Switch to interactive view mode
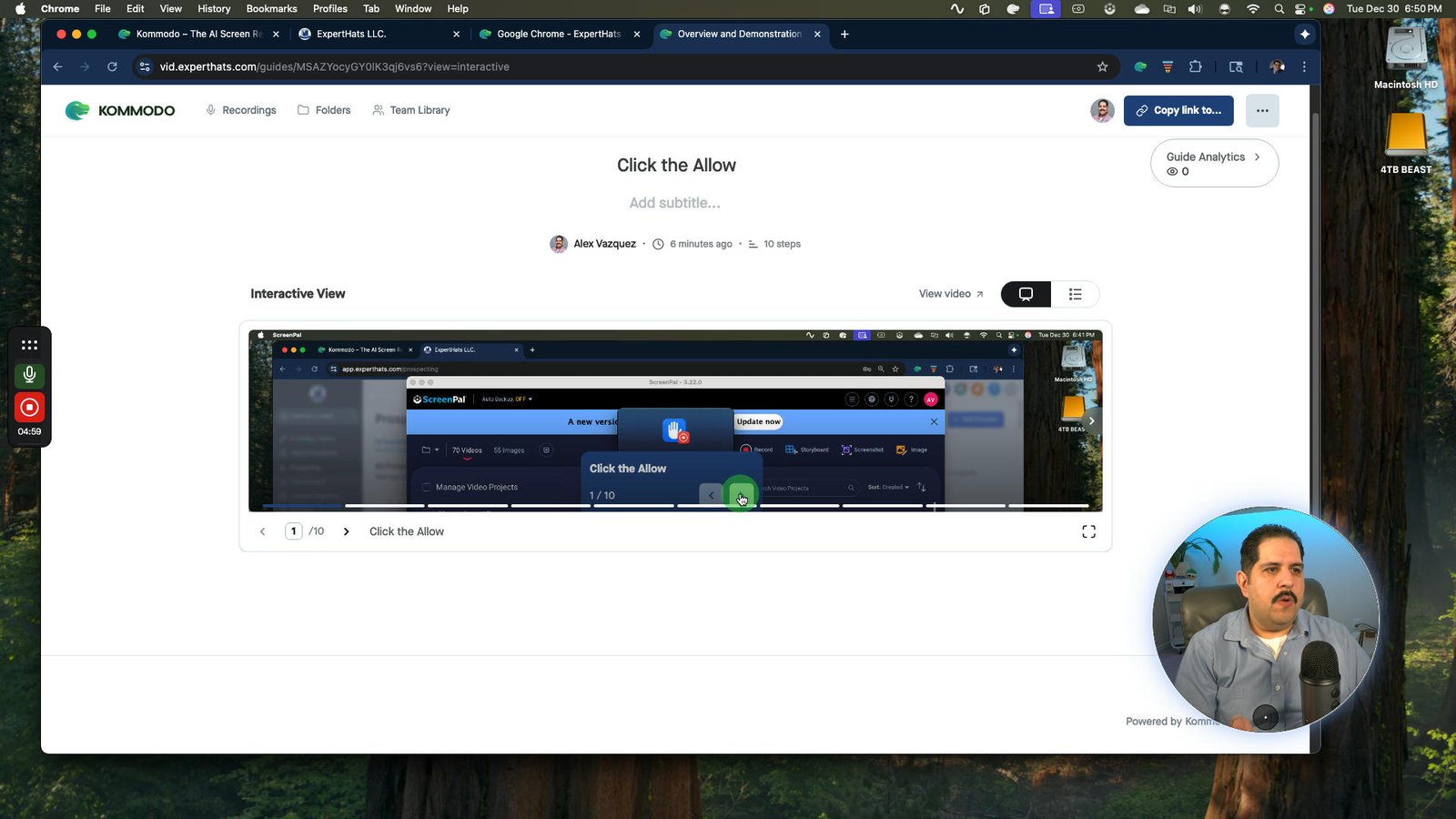The image size is (1456, 819). [1026, 294]
